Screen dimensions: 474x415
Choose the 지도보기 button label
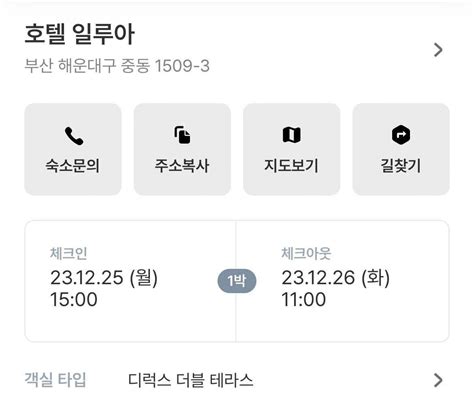click(291, 165)
